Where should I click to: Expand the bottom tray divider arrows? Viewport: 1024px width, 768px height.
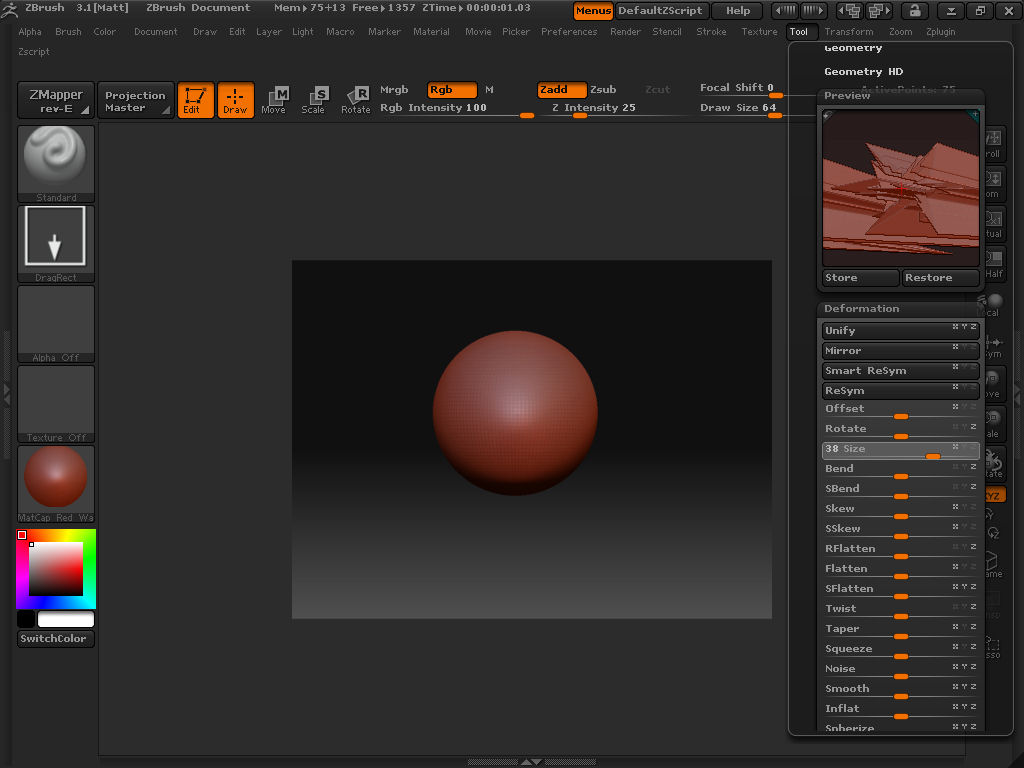pos(531,761)
